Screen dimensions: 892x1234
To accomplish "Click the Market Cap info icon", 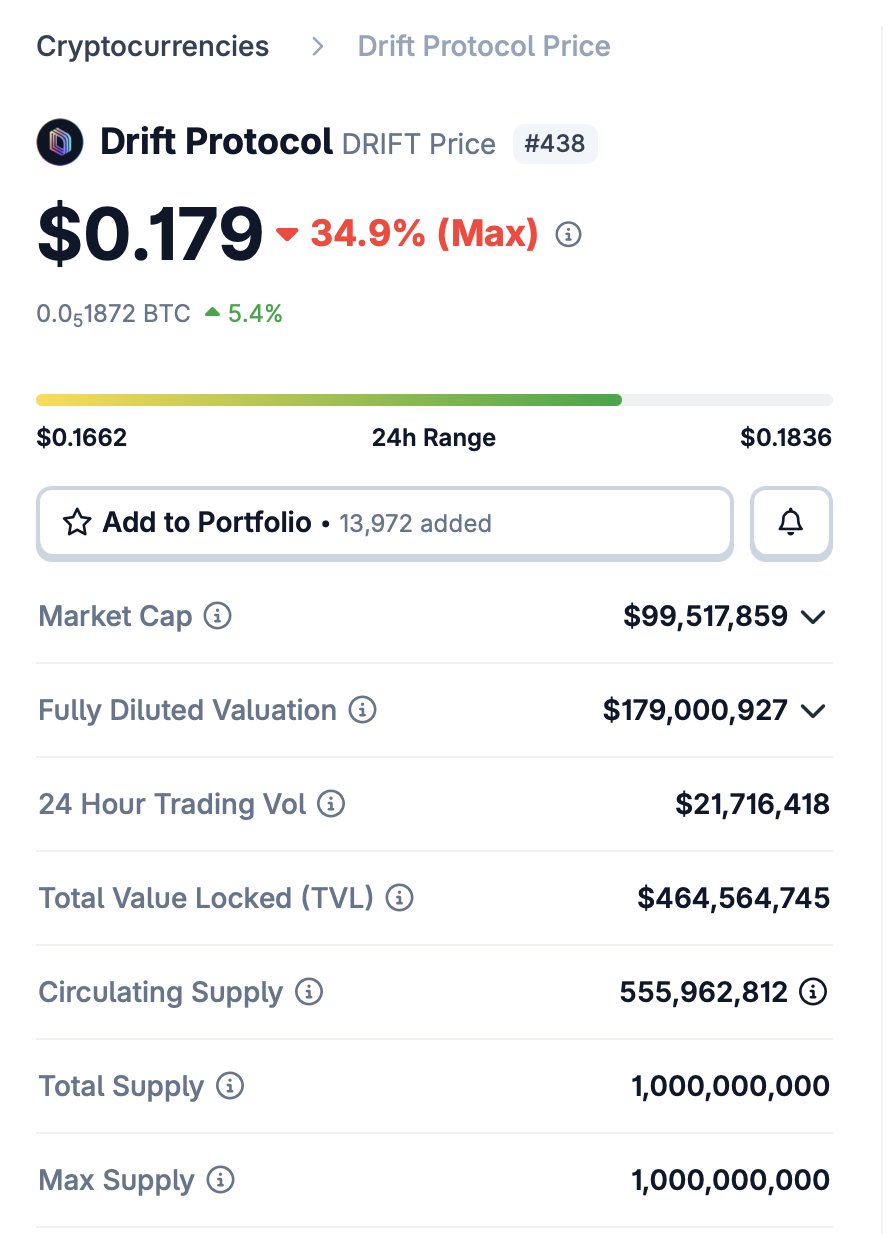I will click(x=217, y=616).
